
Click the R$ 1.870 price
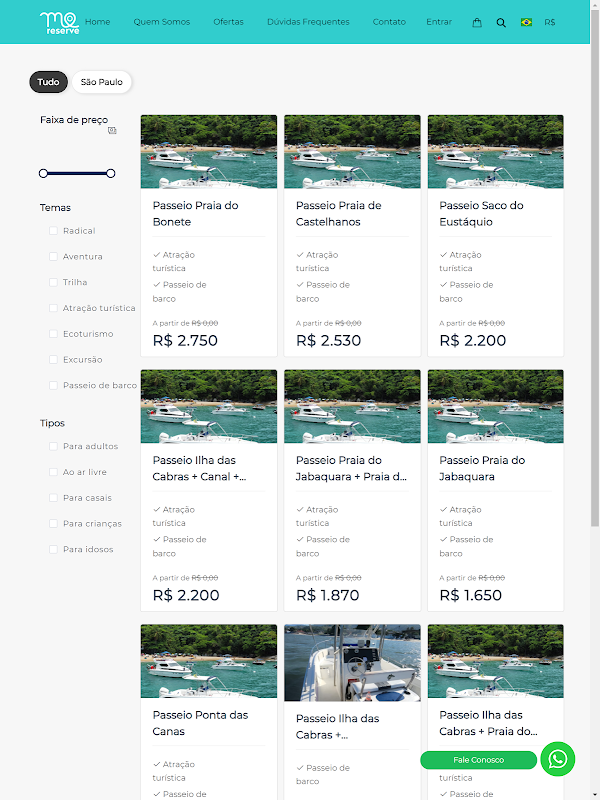tap(328, 595)
